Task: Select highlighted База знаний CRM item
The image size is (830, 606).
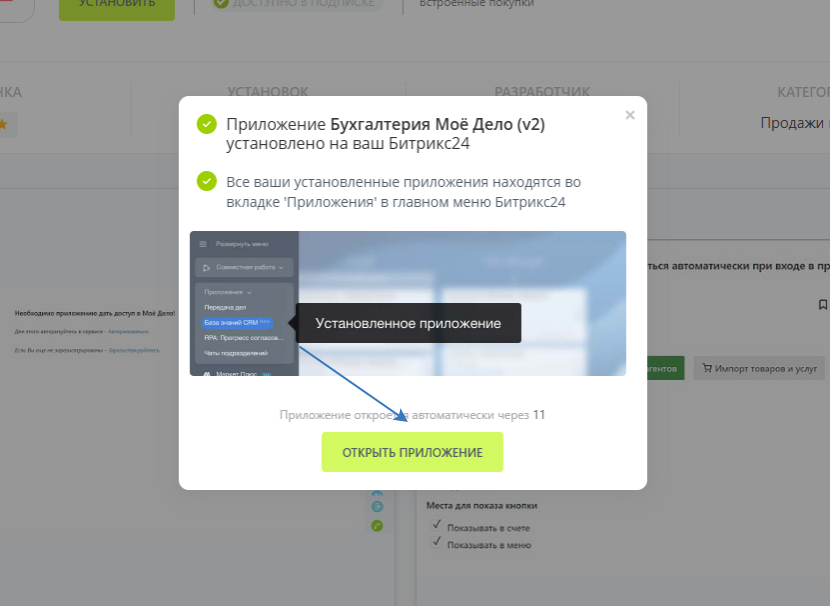Action: point(237,322)
